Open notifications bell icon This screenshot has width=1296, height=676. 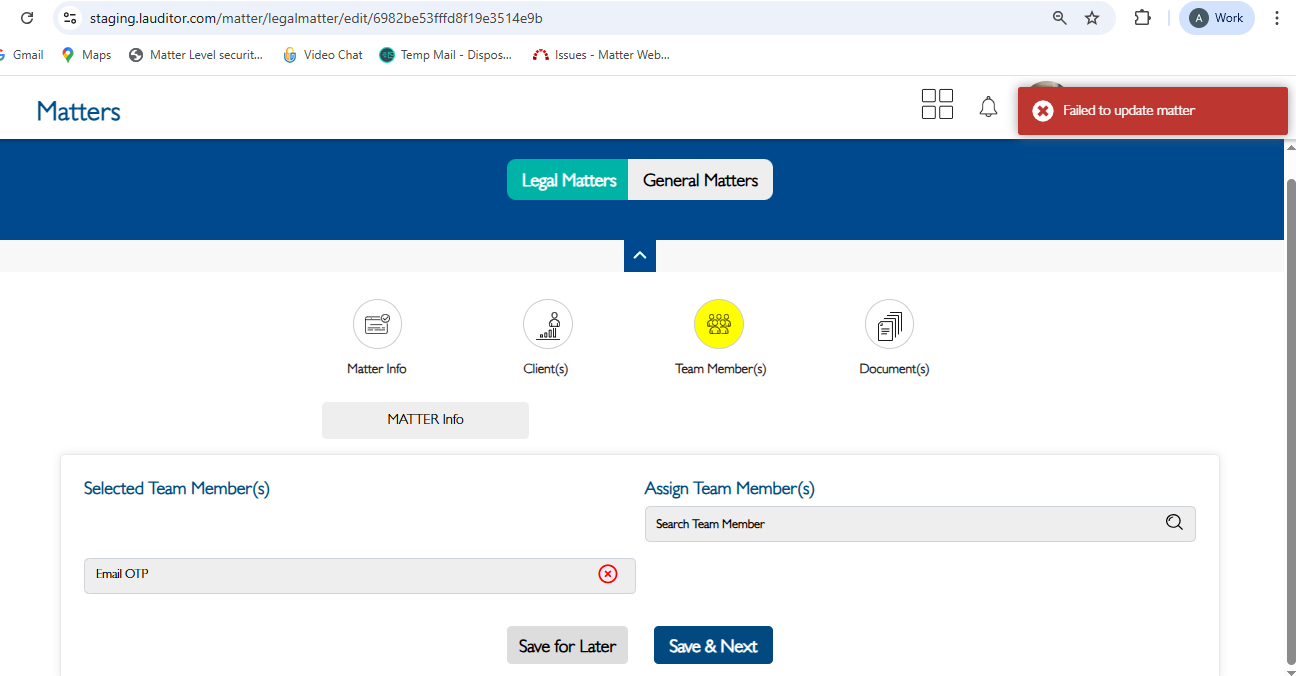click(x=988, y=107)
